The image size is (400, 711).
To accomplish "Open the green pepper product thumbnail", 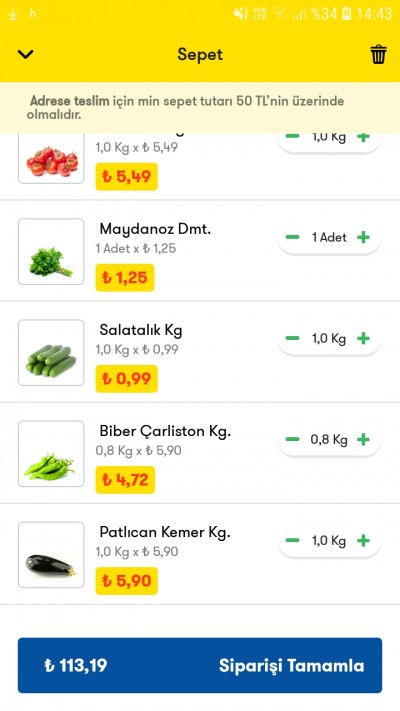I will pyautogui.click(x=51, y=454).
